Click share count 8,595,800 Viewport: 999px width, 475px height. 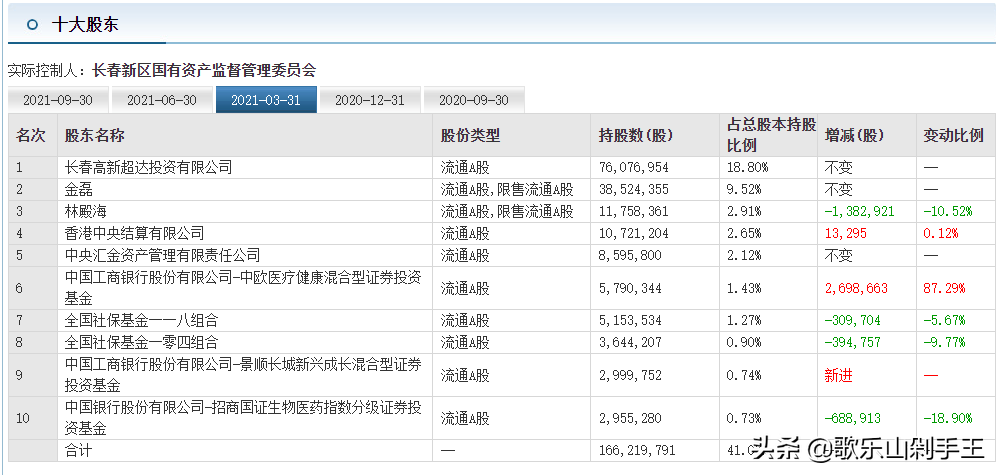[630, 256]
